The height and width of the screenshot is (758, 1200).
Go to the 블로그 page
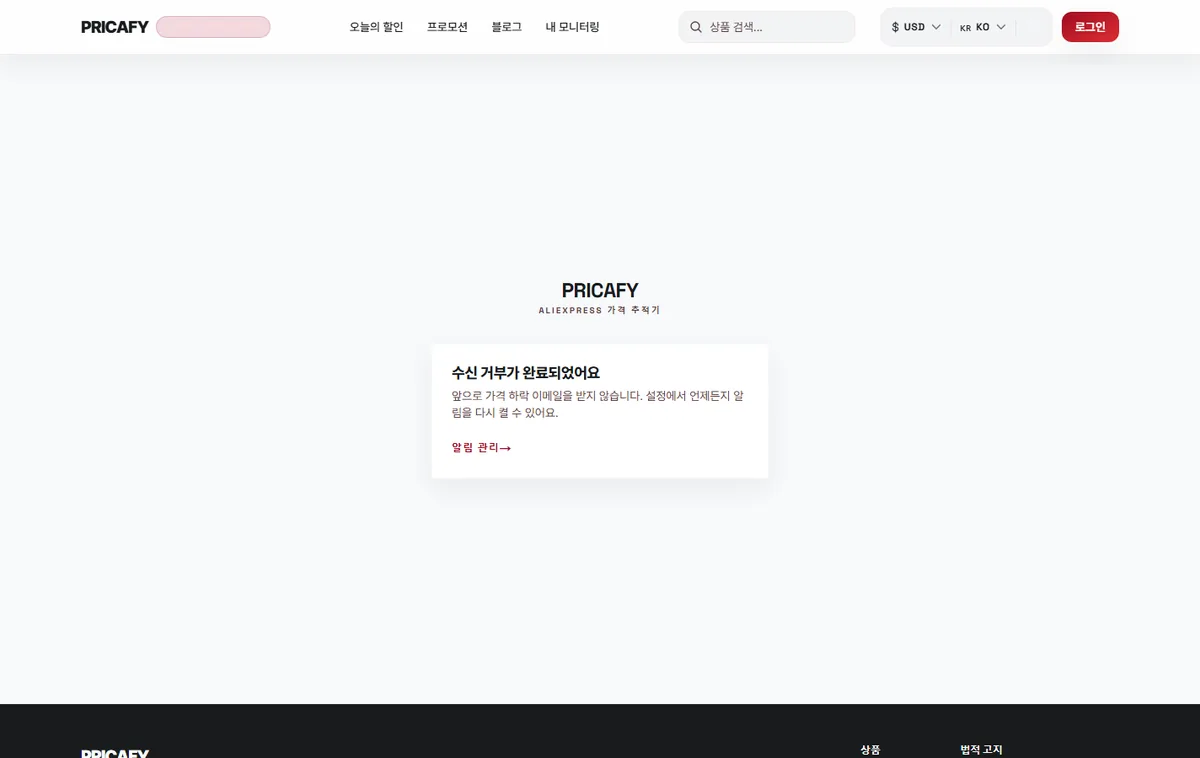(507, 27)
